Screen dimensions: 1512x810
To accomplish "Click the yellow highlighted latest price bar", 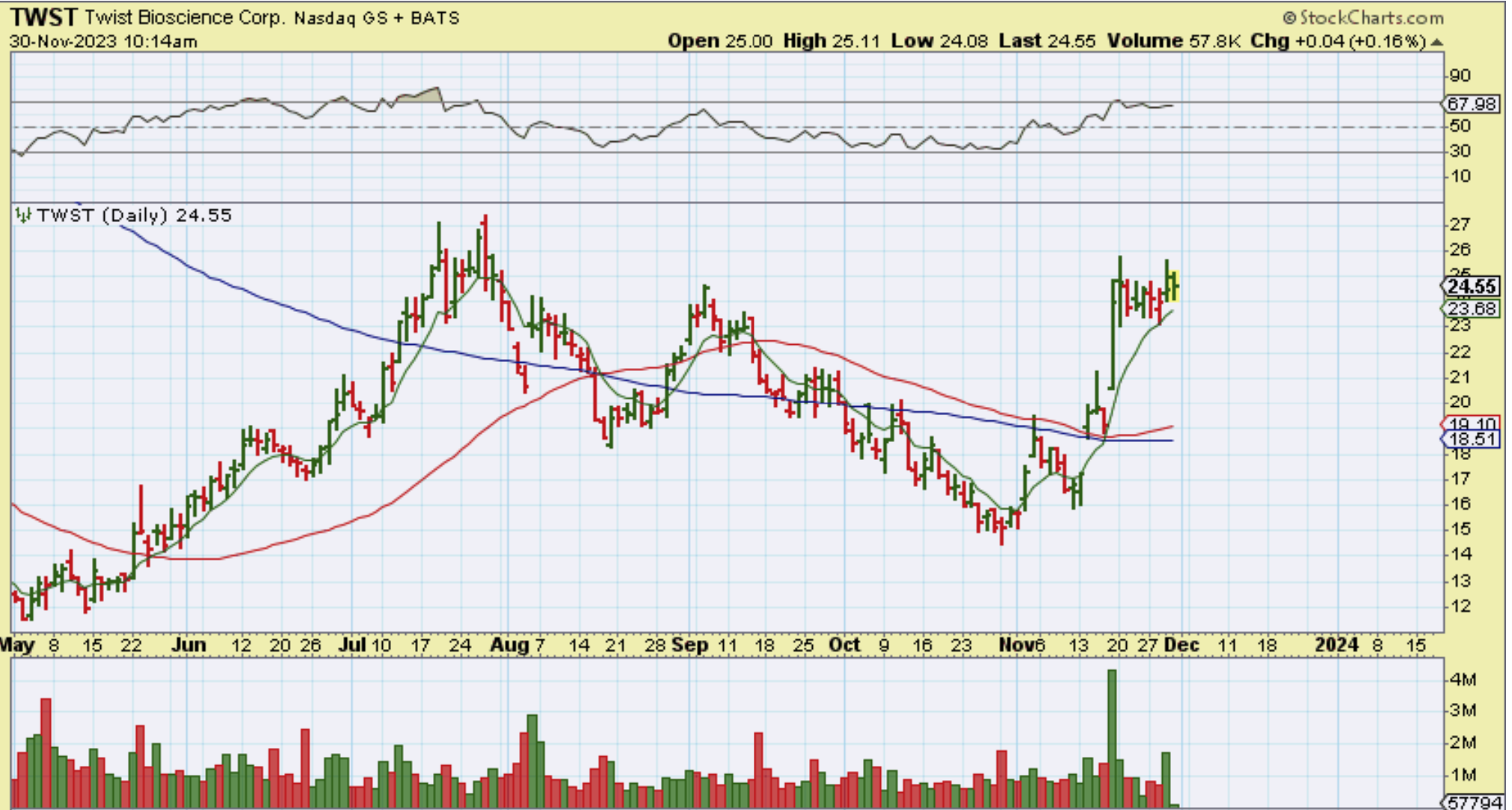I will click(1174, 286).
